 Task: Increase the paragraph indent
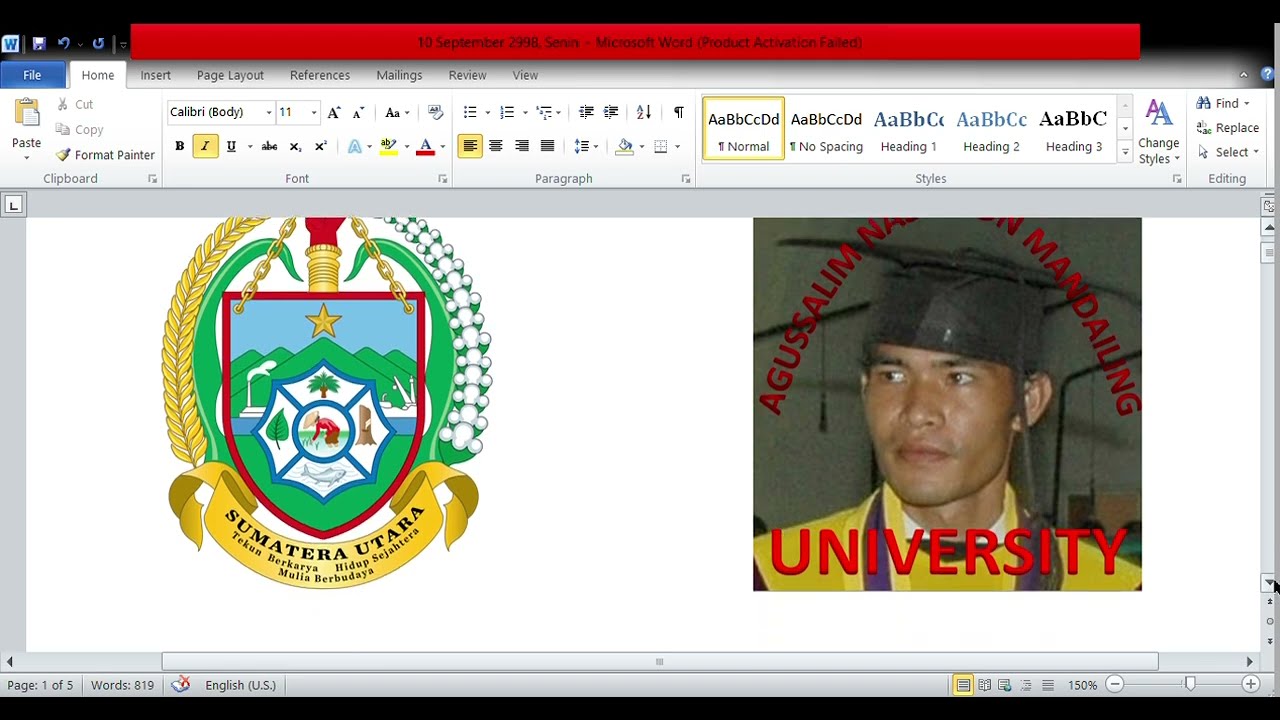tap(611, 112)
